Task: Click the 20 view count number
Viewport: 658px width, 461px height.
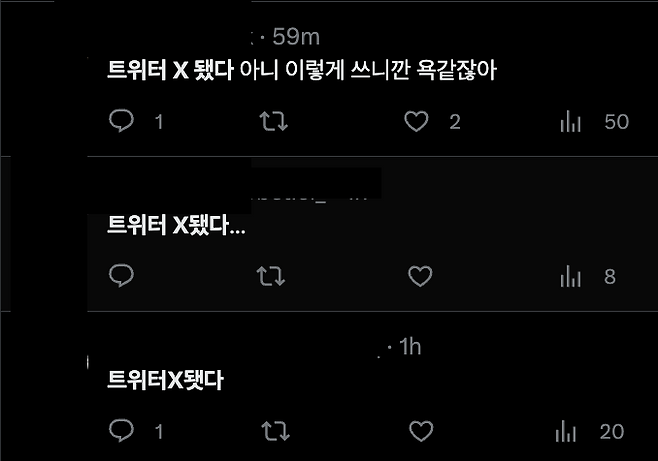Action: pos(612,432)
